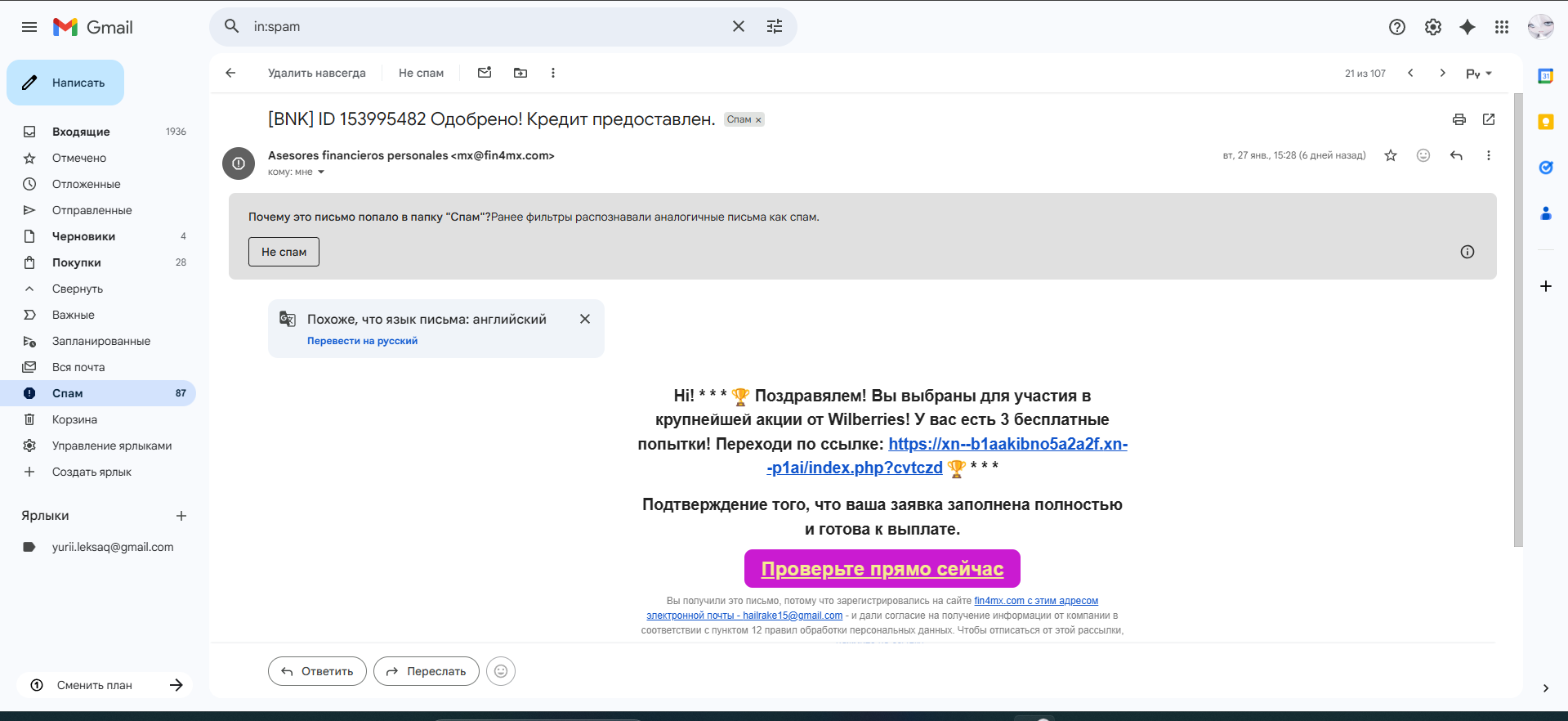
Task: Add emoji reaction next to Переслать
Action: (x=501, y=671)
